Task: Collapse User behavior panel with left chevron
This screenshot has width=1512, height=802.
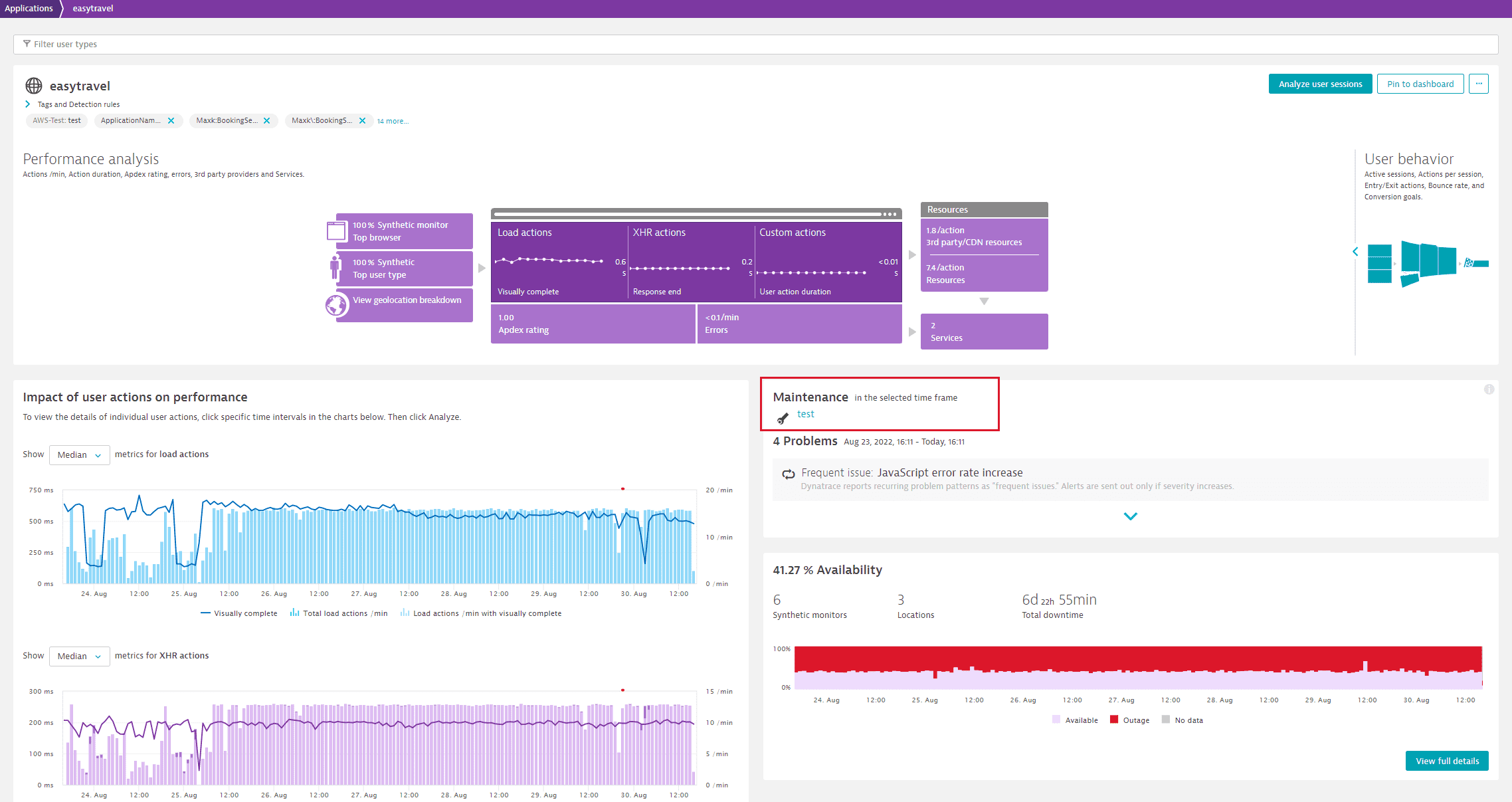Action: pos(1355,251)
